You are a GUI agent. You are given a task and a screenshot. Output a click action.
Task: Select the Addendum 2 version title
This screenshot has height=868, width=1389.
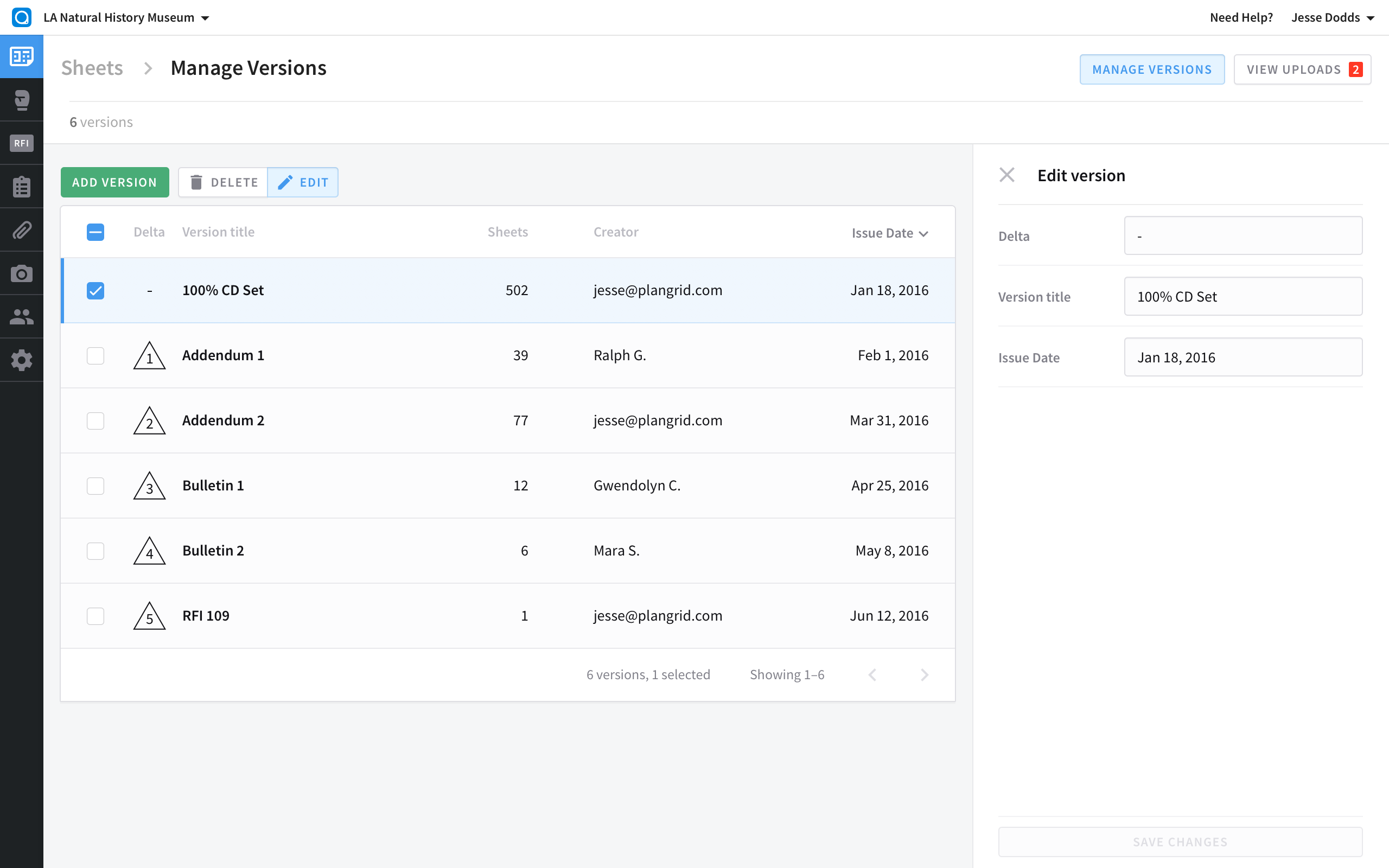click(x=224, y=420)
